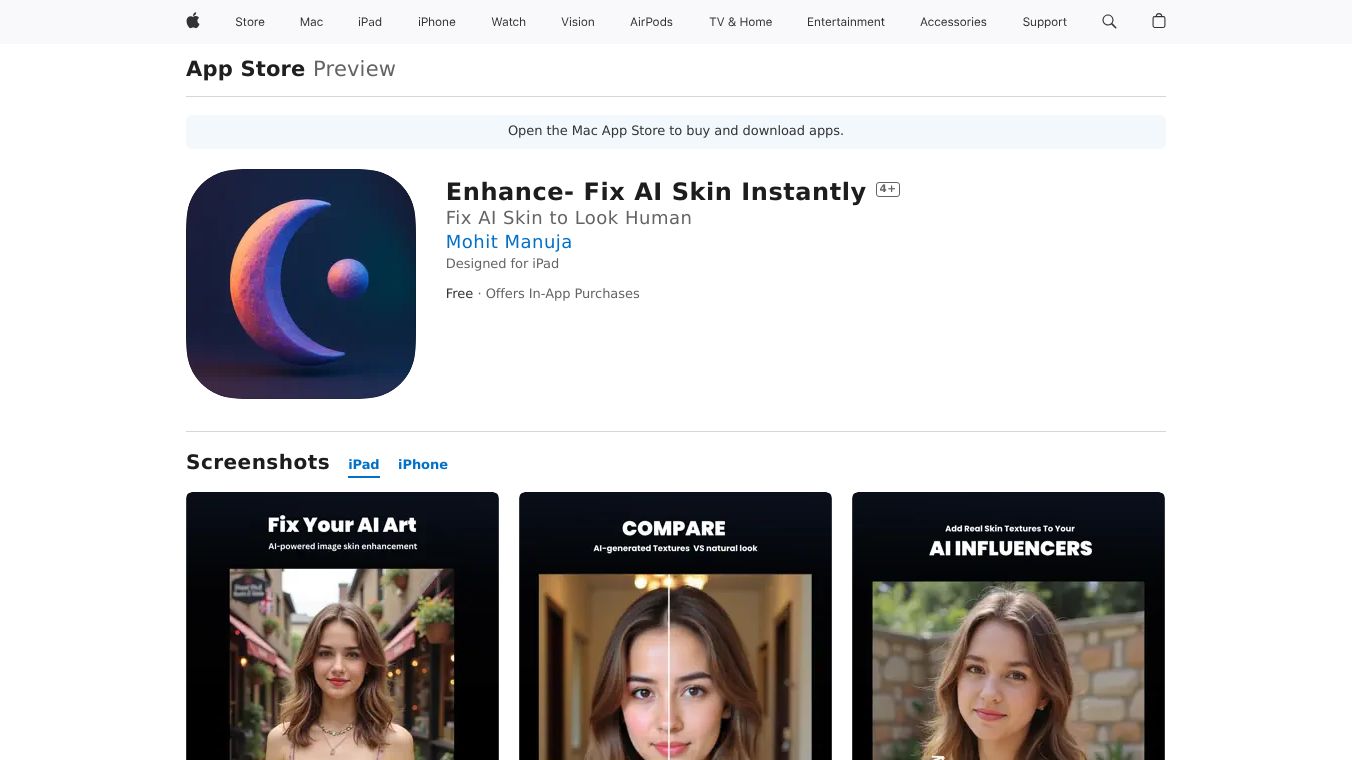Open the Accessories menu
The height and width of the screenshot is (760, 1352).
(x=953, y=22)
